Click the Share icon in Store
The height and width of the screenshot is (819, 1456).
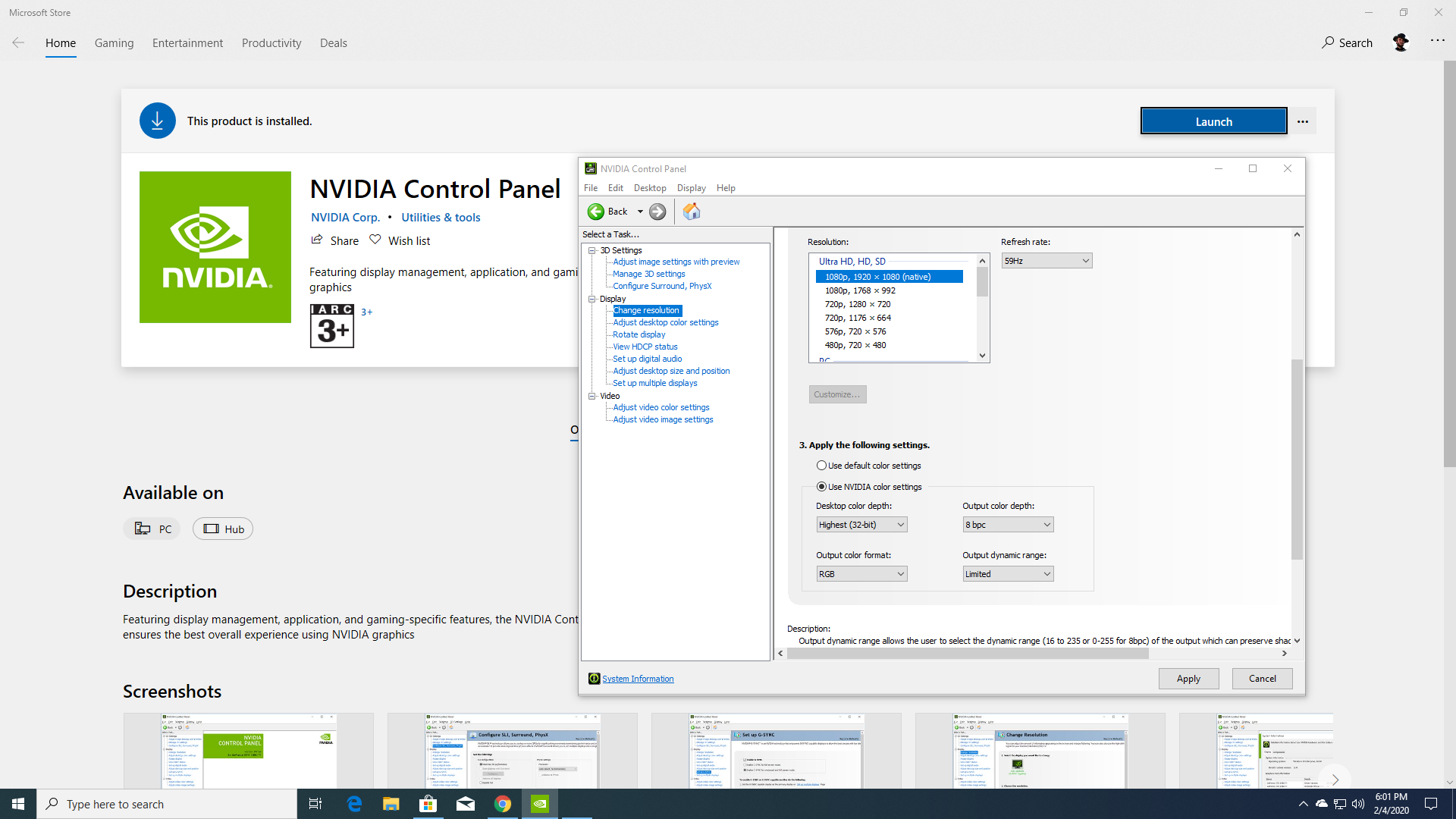coord(317,240)
